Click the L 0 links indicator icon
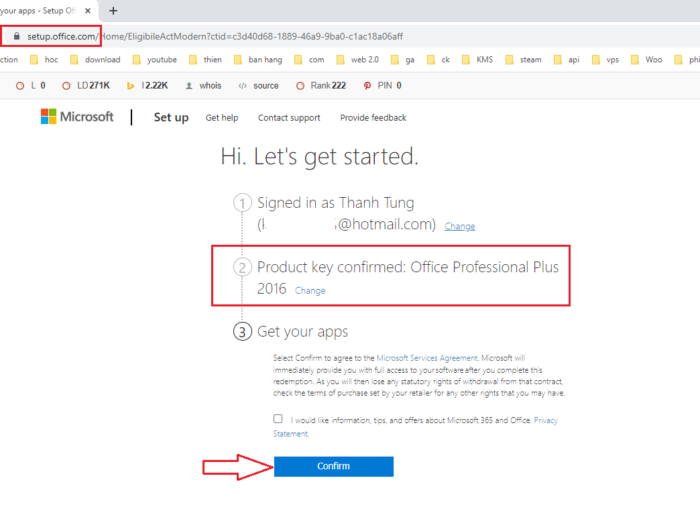700x525 pixels. click(20, 86)
